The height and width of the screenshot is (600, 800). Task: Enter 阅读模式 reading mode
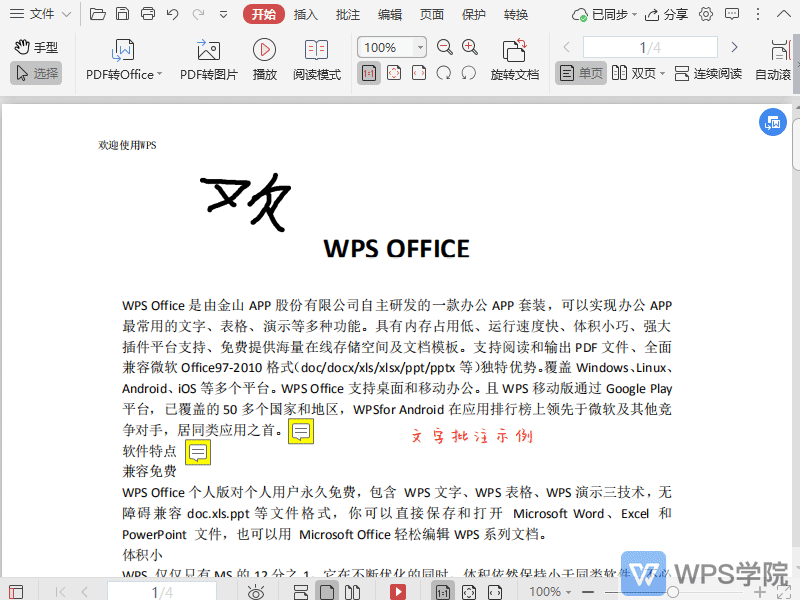pos(316,60)
